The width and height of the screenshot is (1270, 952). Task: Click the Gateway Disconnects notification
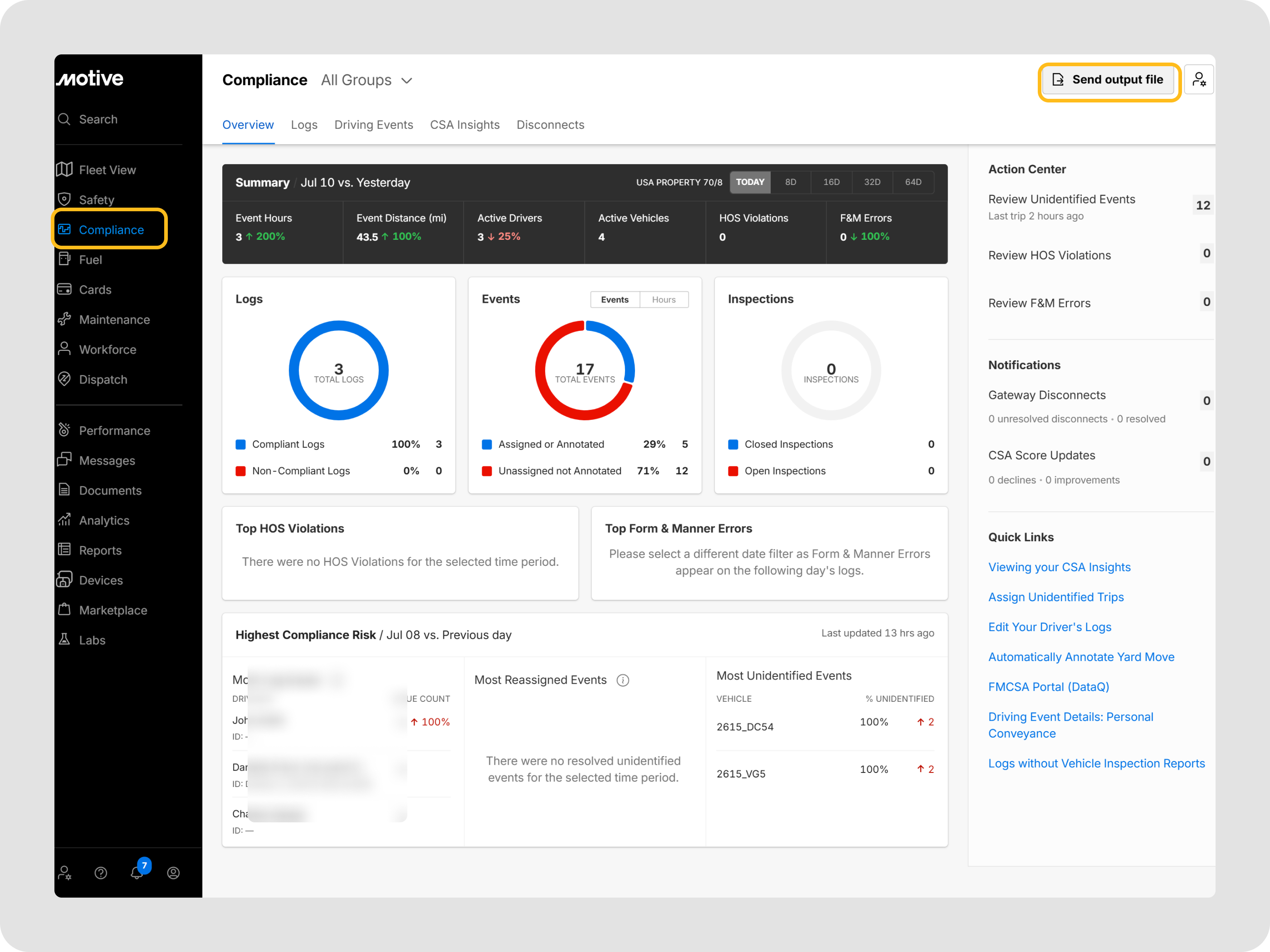tap(1101, 406)
